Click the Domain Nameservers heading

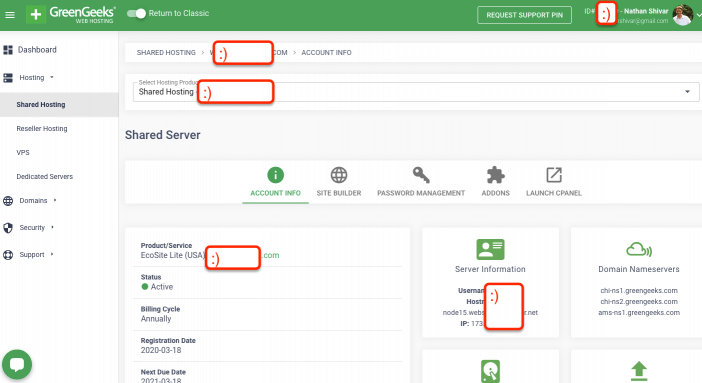click(639, 269)
